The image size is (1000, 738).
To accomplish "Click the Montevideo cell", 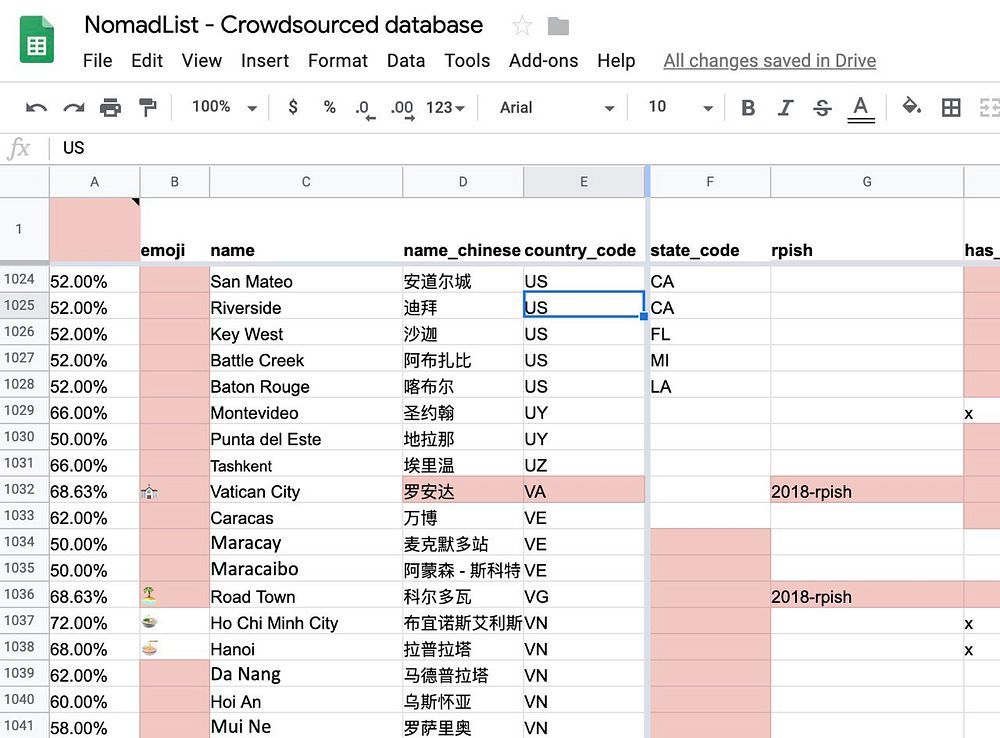I will coord(306,412).
